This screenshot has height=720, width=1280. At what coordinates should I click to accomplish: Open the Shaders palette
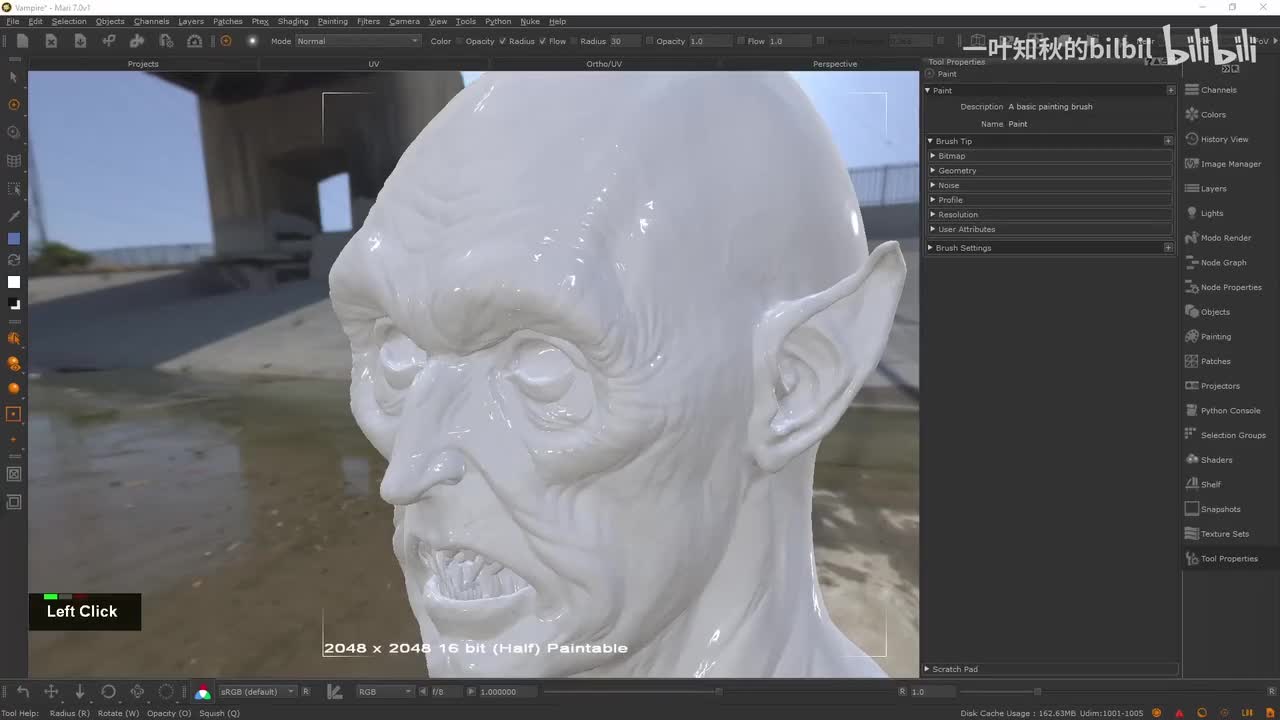(1209, 460)
